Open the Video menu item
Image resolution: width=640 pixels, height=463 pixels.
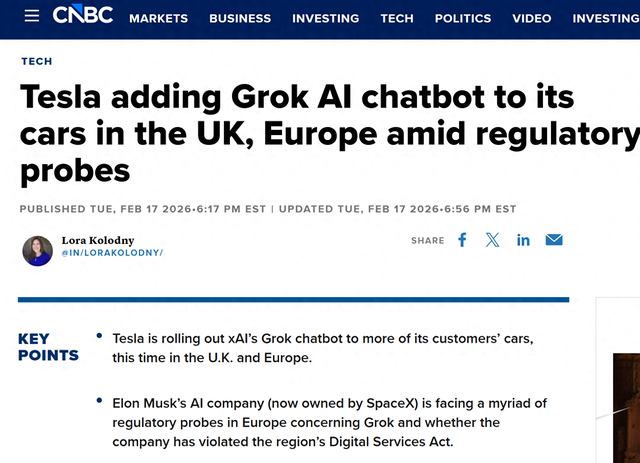(x=531, y=18)
